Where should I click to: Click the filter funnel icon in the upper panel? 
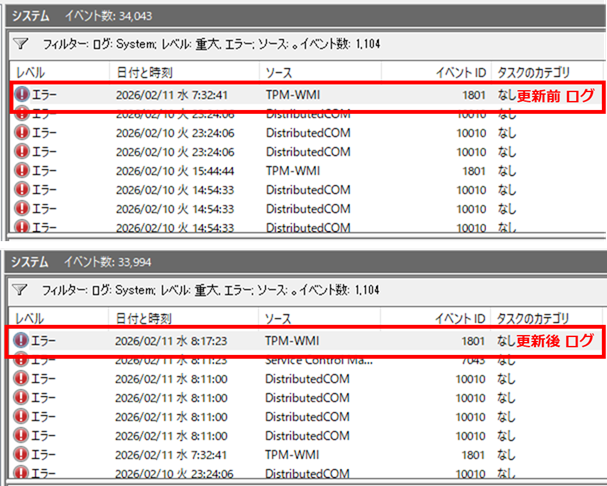21,45
